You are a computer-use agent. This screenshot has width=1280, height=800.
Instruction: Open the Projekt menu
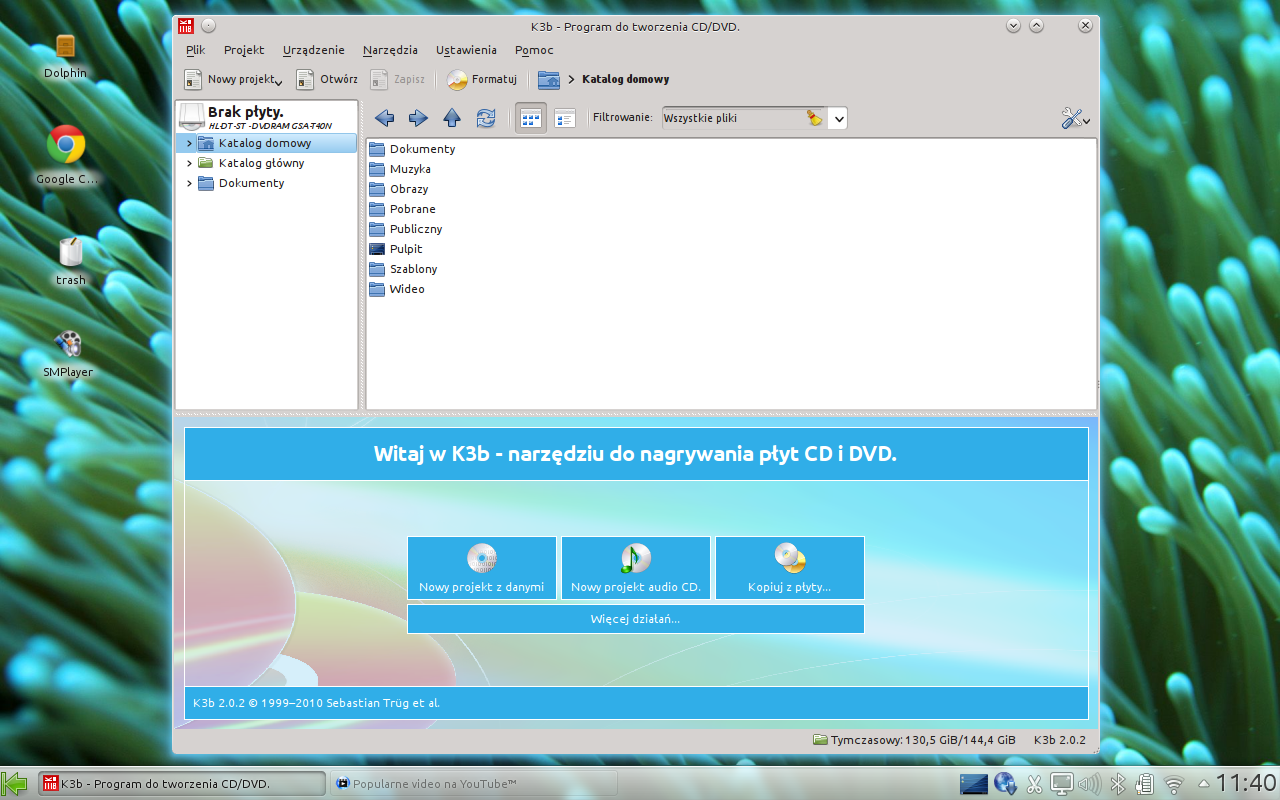click(x=244, y=50)
